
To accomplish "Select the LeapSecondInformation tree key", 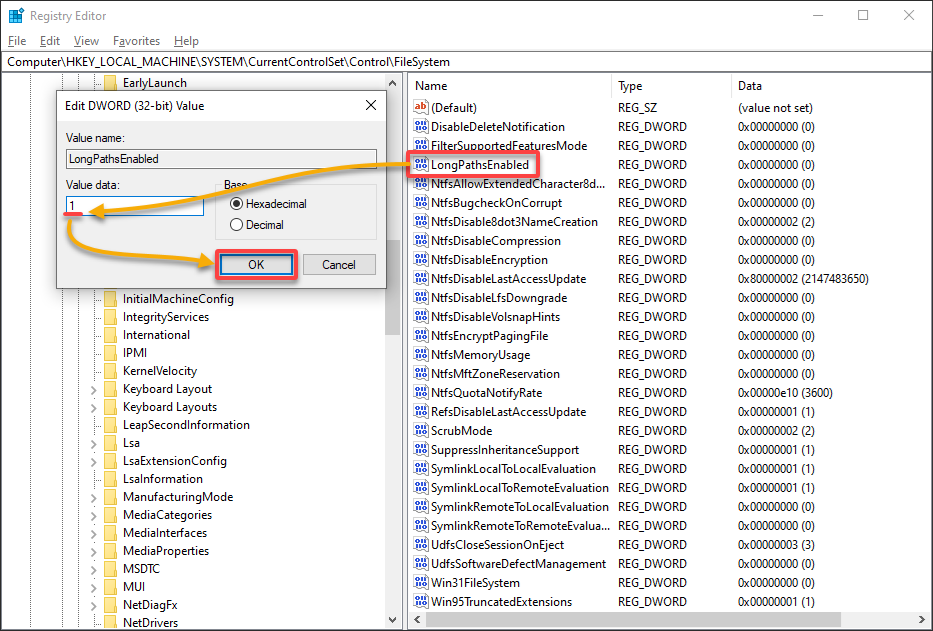I will click(186, 425).
